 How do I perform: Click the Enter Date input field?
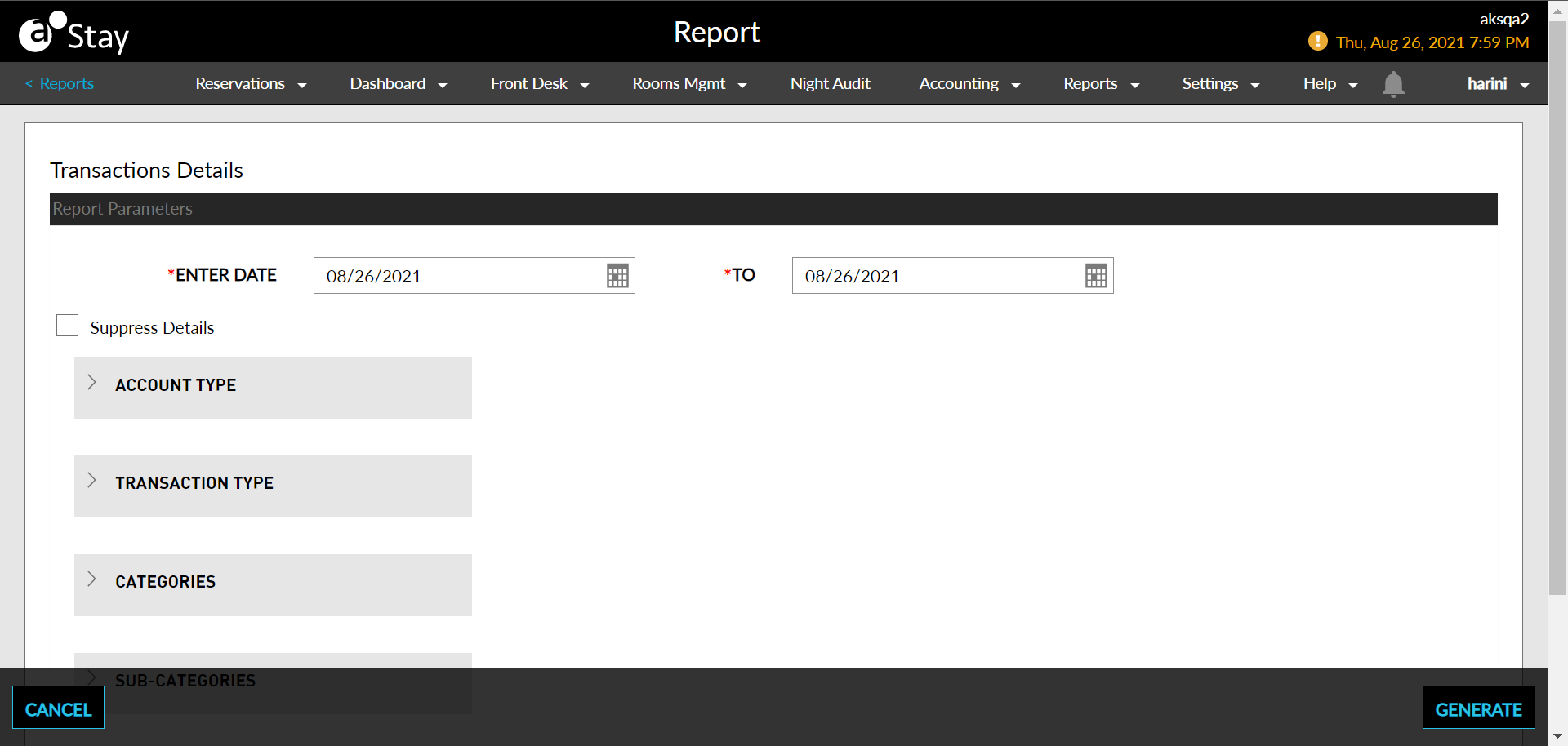(457, 276)
